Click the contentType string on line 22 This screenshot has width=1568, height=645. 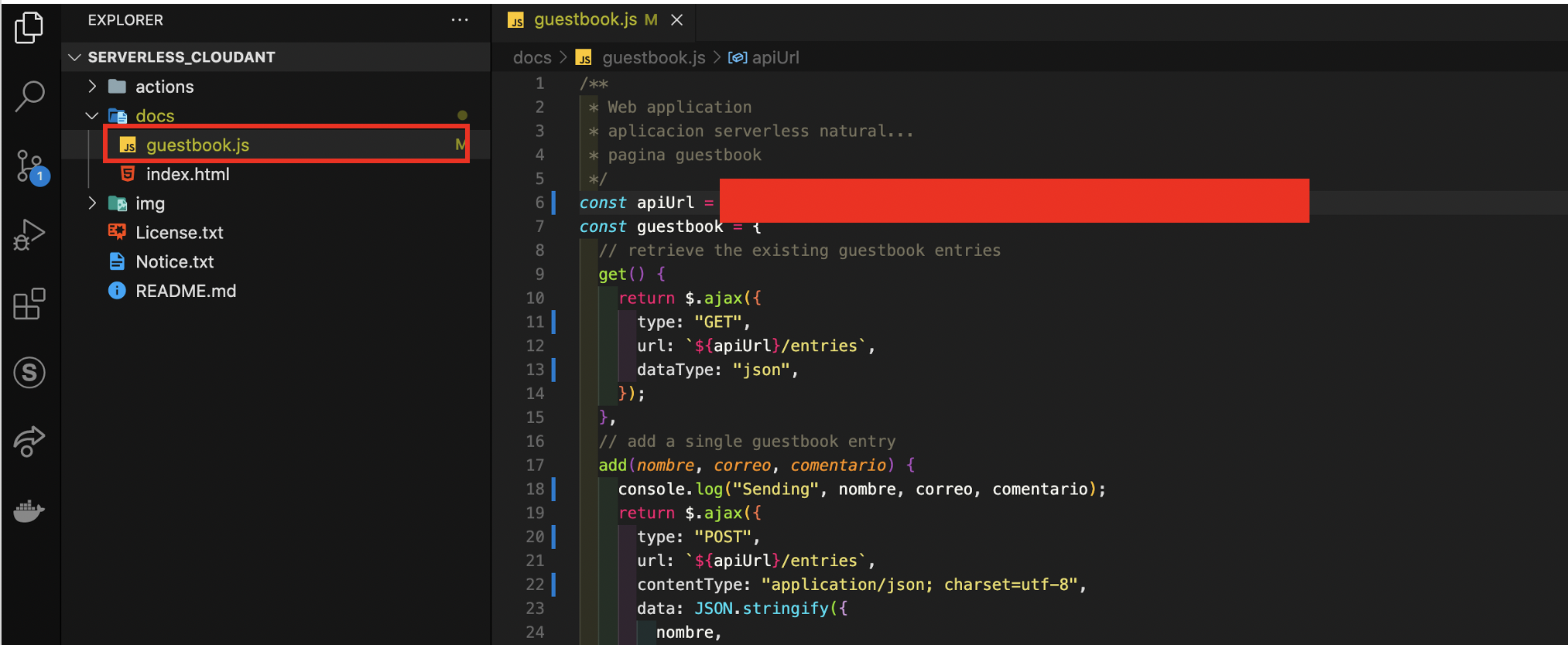pos(919,585)
